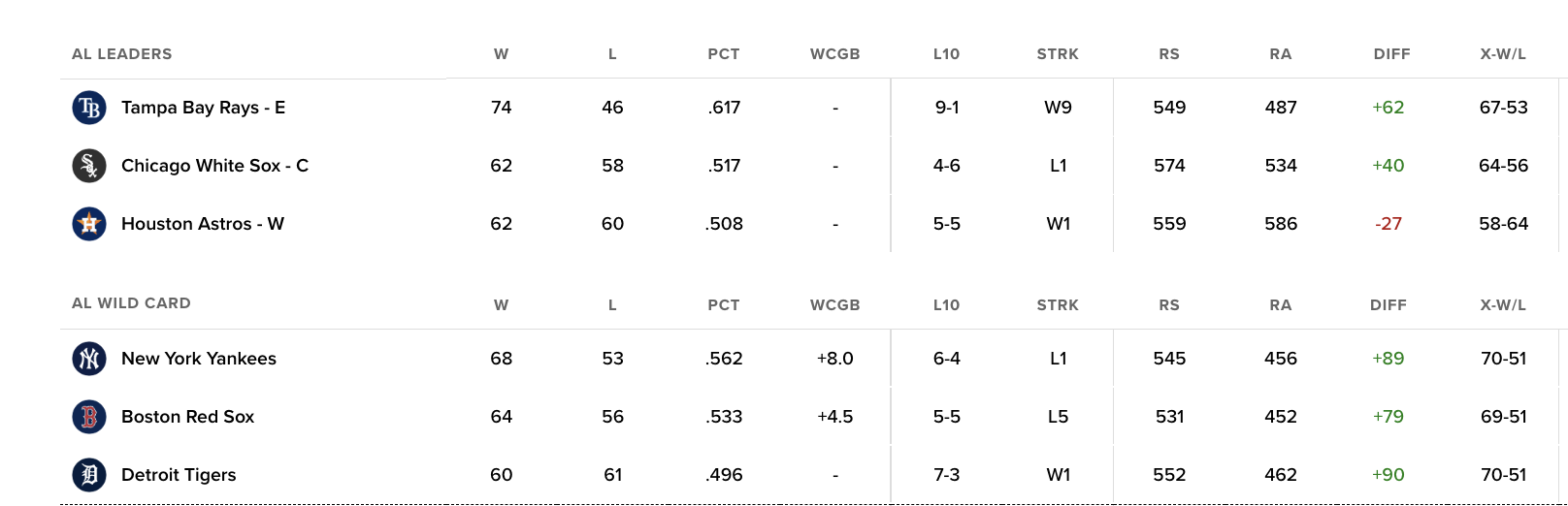Click the New York Yankees logo
1568x506 pixels.
click(x=89, y=359)
